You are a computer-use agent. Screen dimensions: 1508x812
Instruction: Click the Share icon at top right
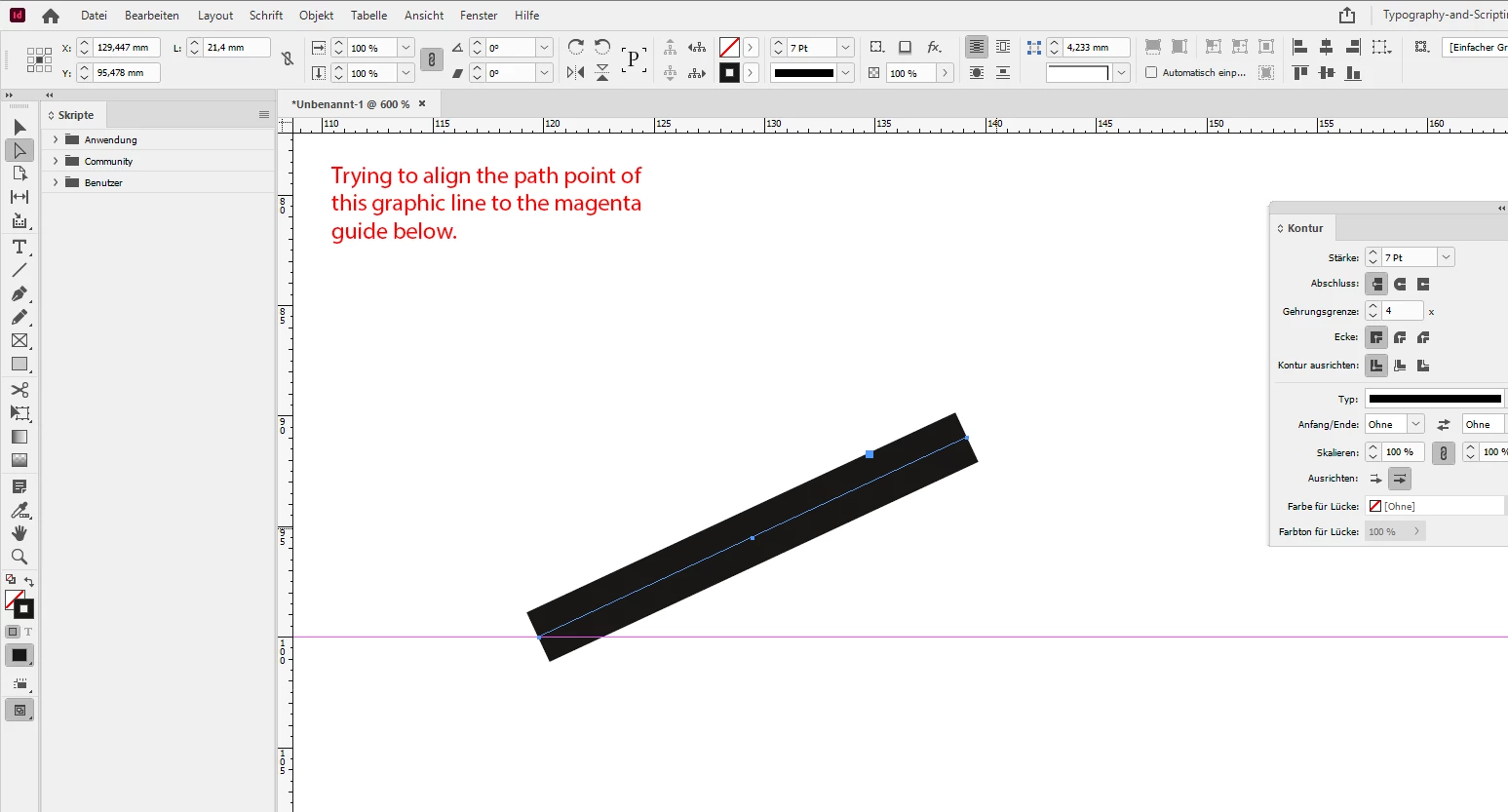click(1347, 16)
